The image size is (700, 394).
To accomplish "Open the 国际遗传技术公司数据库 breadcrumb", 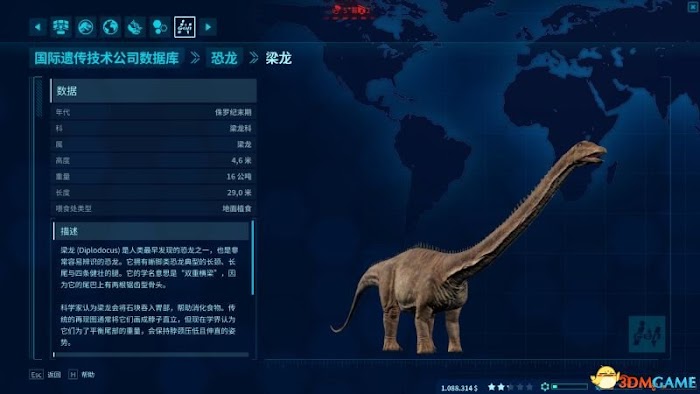I will (107, 58).
